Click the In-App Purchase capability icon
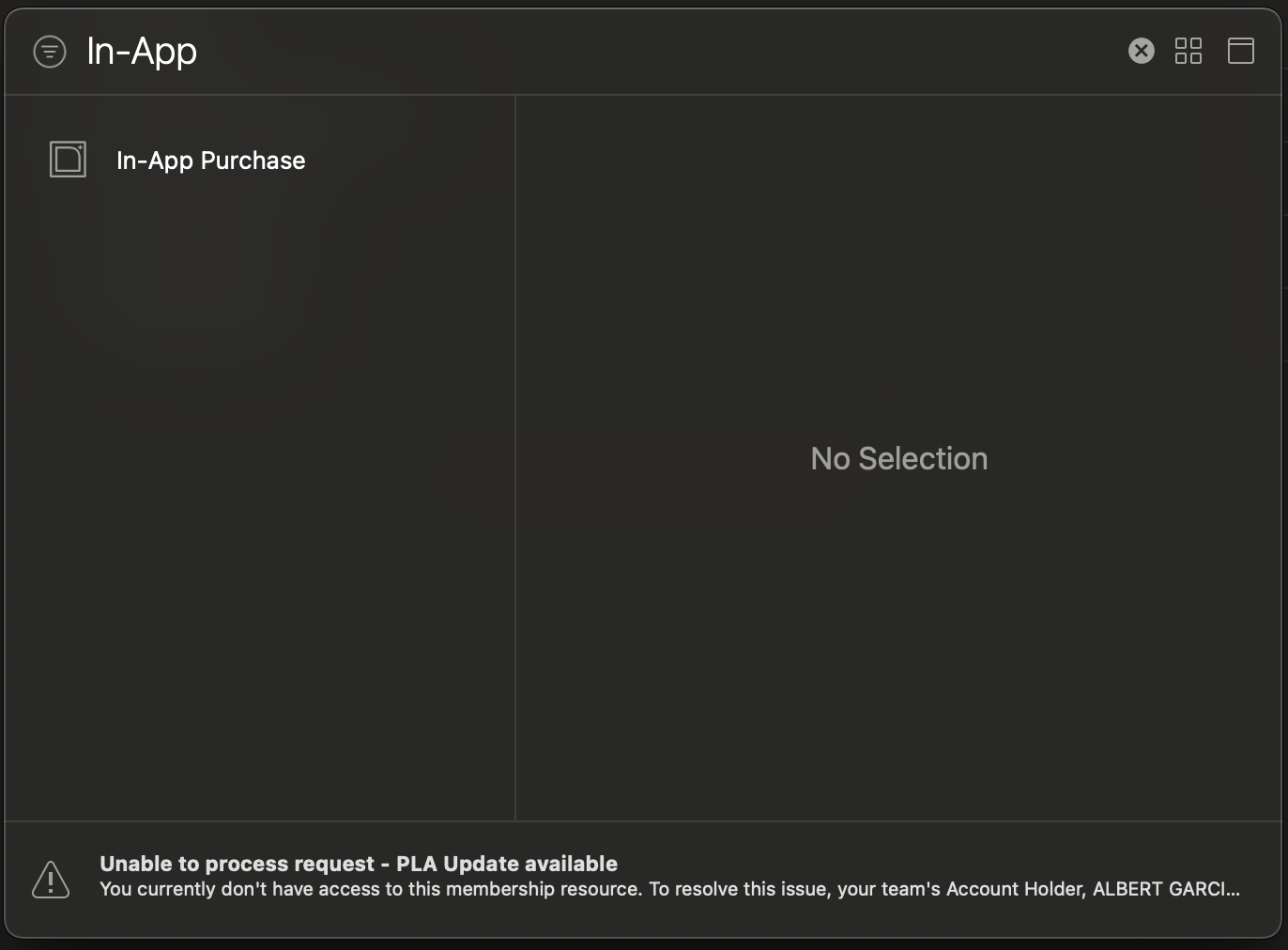1288x950 pixels. (68, 160)
